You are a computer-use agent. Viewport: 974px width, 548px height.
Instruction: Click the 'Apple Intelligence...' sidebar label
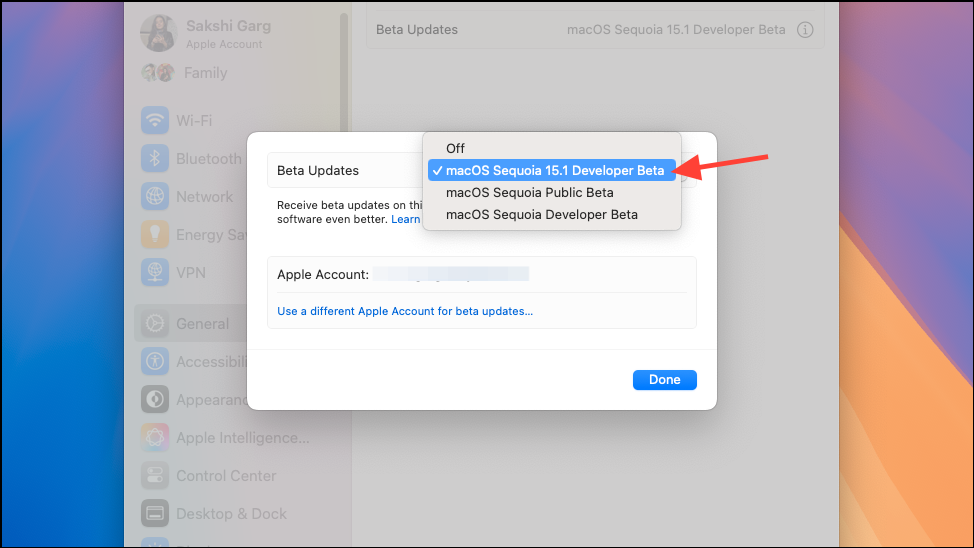[x=243, y=438]
